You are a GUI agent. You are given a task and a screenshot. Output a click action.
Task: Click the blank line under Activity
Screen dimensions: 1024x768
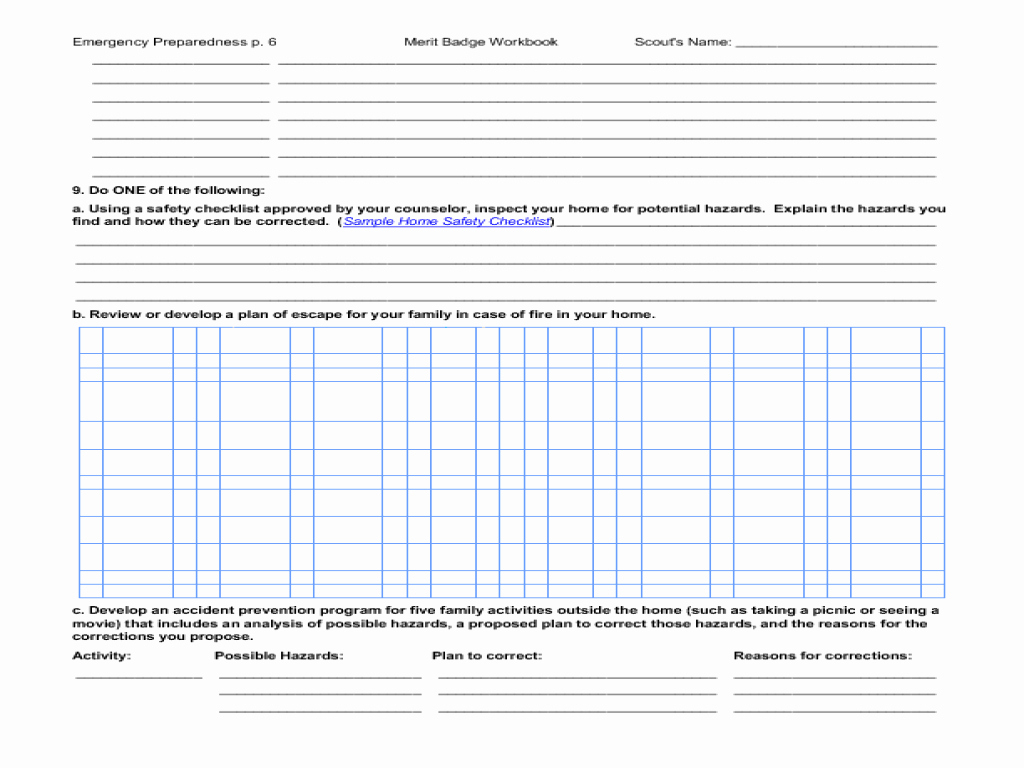pos(139,677)
